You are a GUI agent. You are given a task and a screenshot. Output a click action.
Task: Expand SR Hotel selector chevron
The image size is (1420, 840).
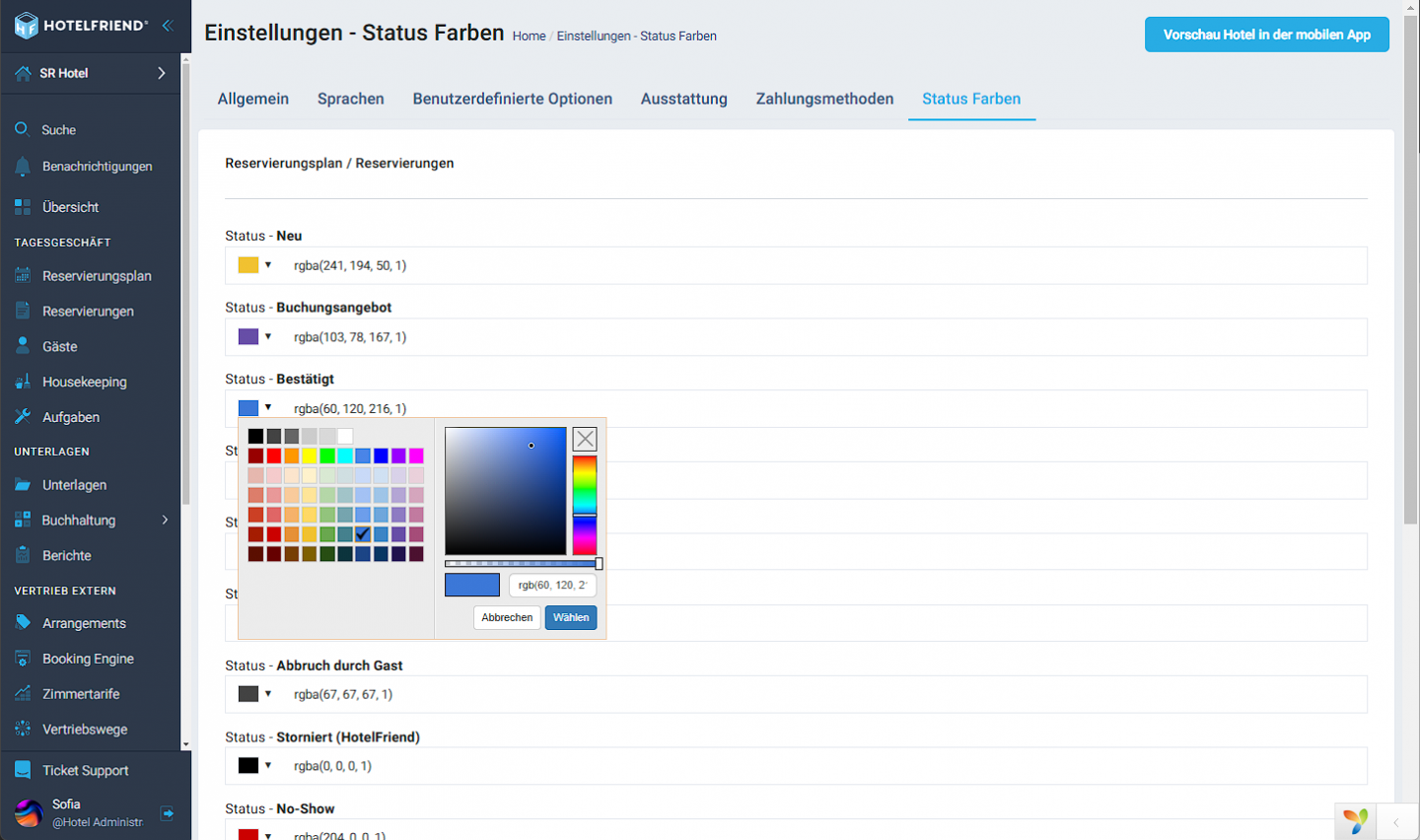162,73
